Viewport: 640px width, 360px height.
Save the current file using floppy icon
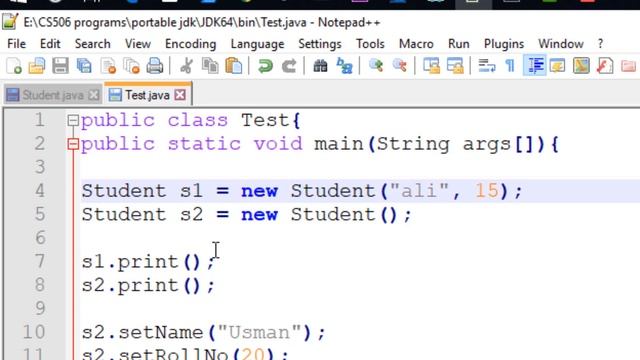pos(60,66)
